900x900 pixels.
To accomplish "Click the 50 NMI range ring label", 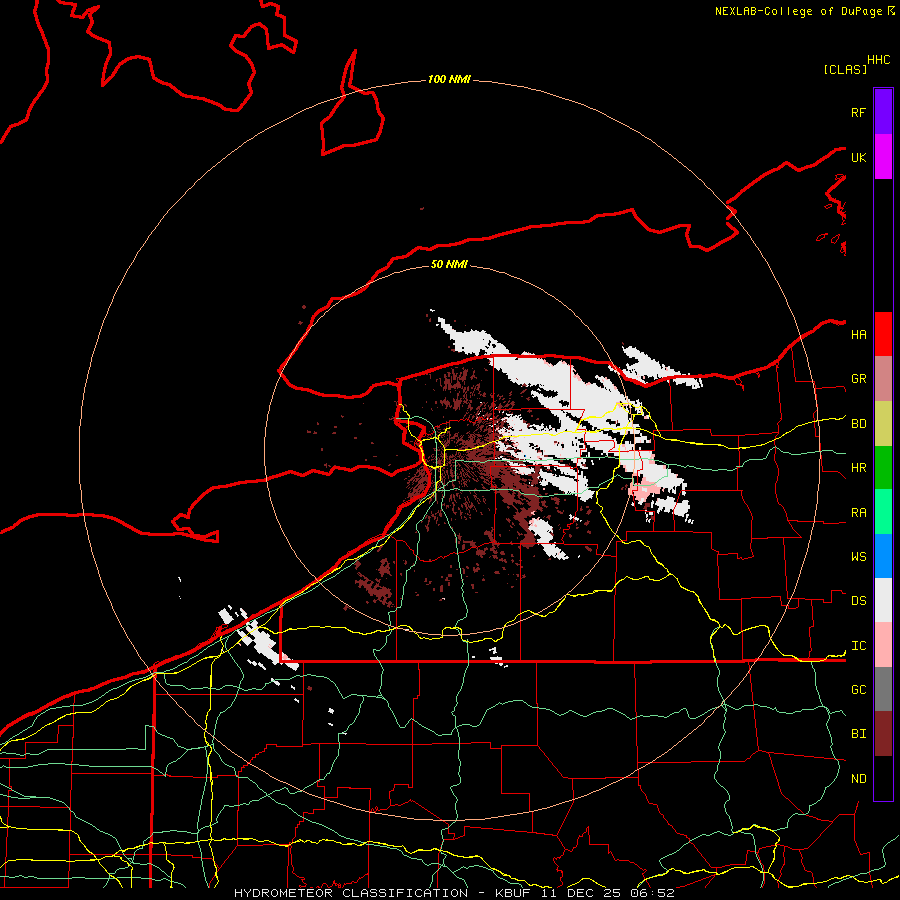I will point(449,264).
